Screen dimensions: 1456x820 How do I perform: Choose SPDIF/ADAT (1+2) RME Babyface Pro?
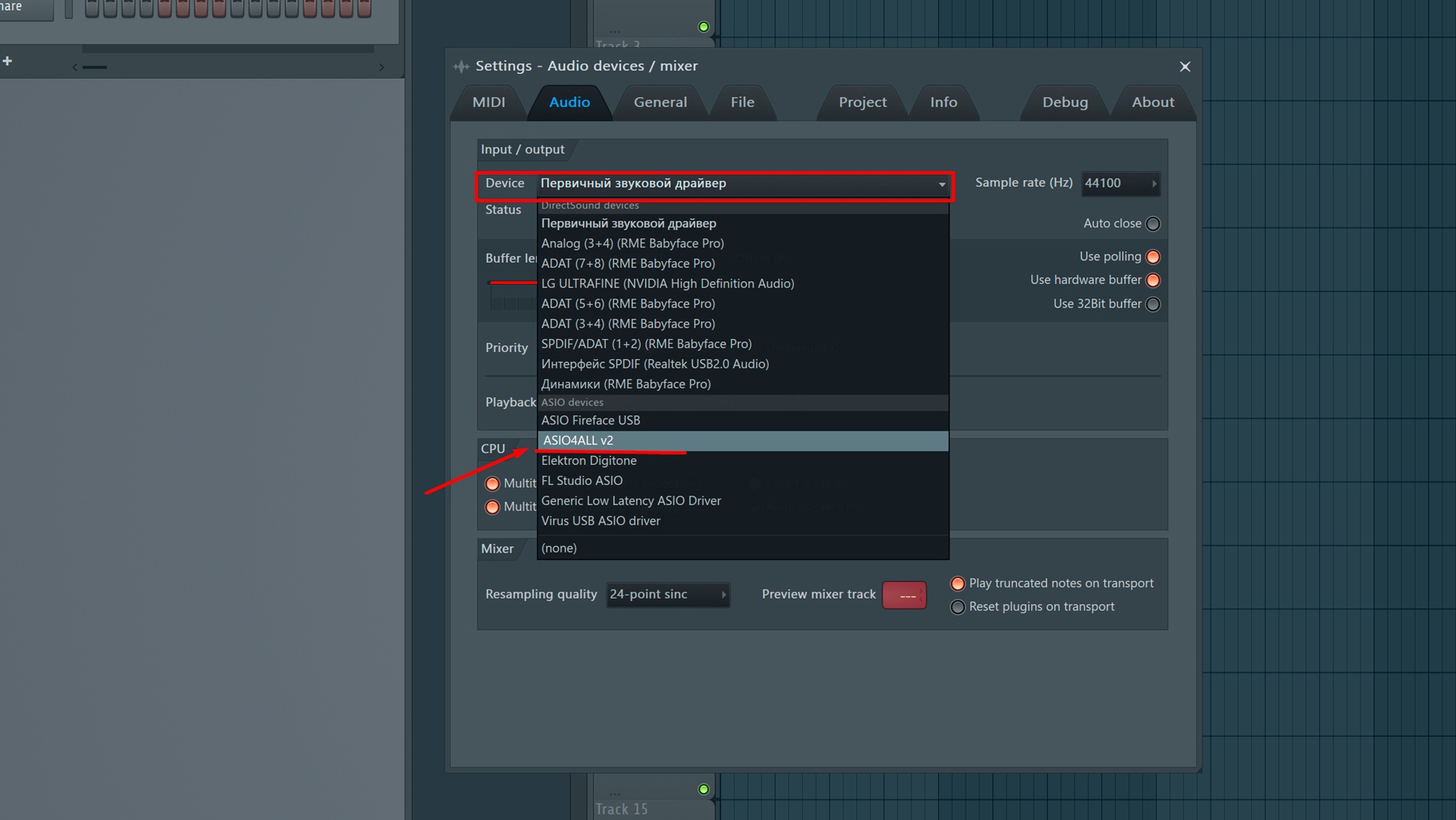point(743,344)
